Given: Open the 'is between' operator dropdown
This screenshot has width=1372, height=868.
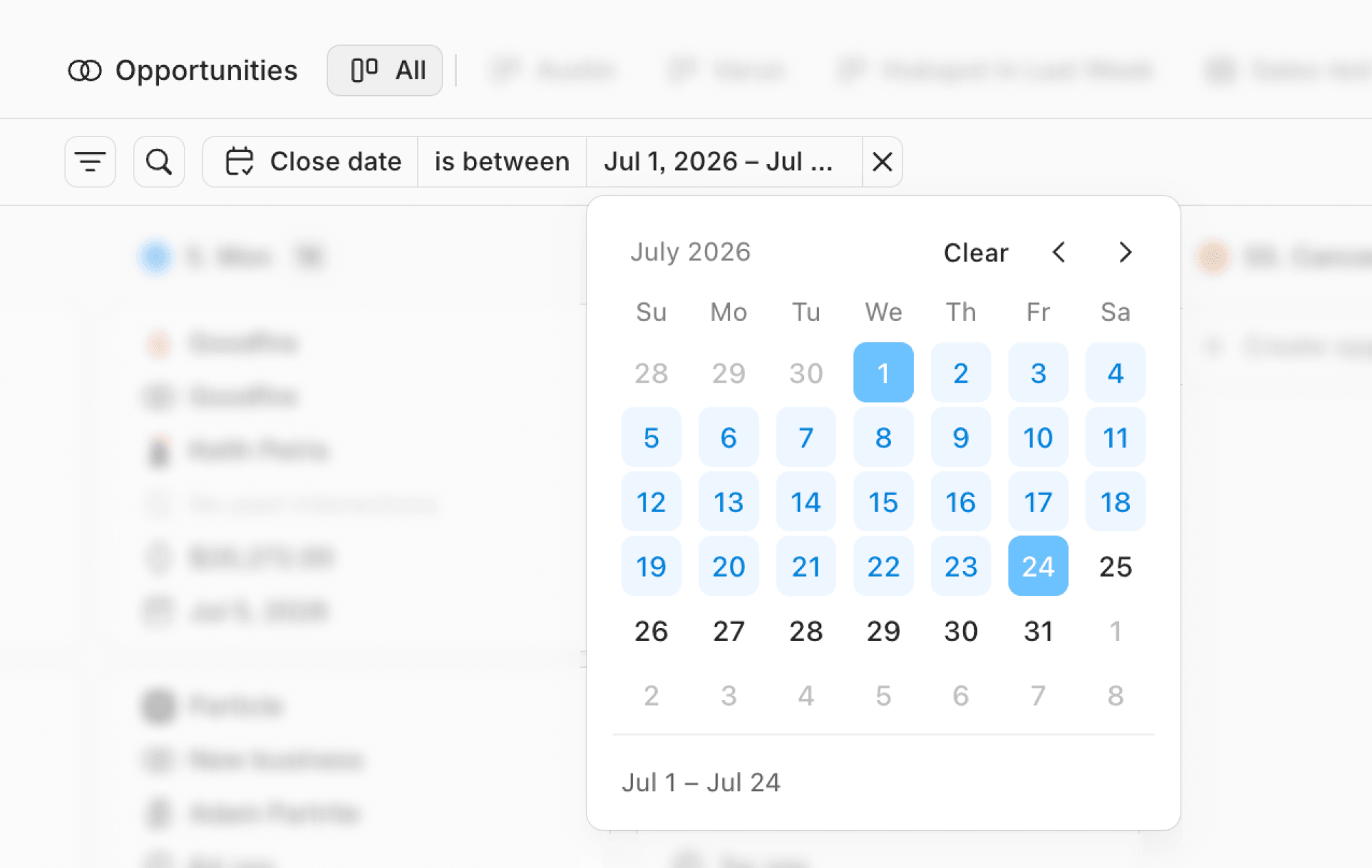Looking at the screenshot, I should point(502,162).
